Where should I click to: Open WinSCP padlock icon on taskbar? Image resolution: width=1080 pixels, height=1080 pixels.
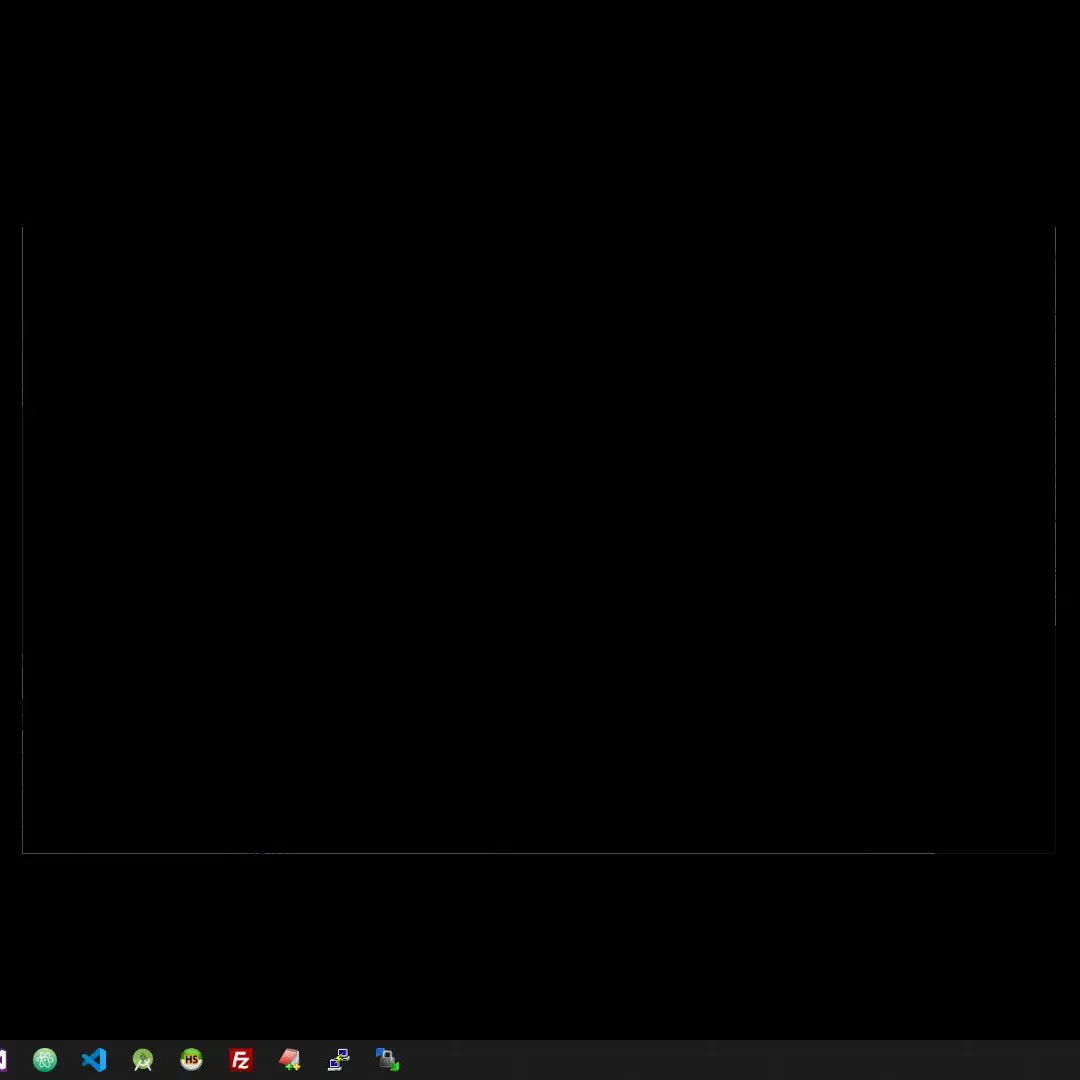point(387,1059)
